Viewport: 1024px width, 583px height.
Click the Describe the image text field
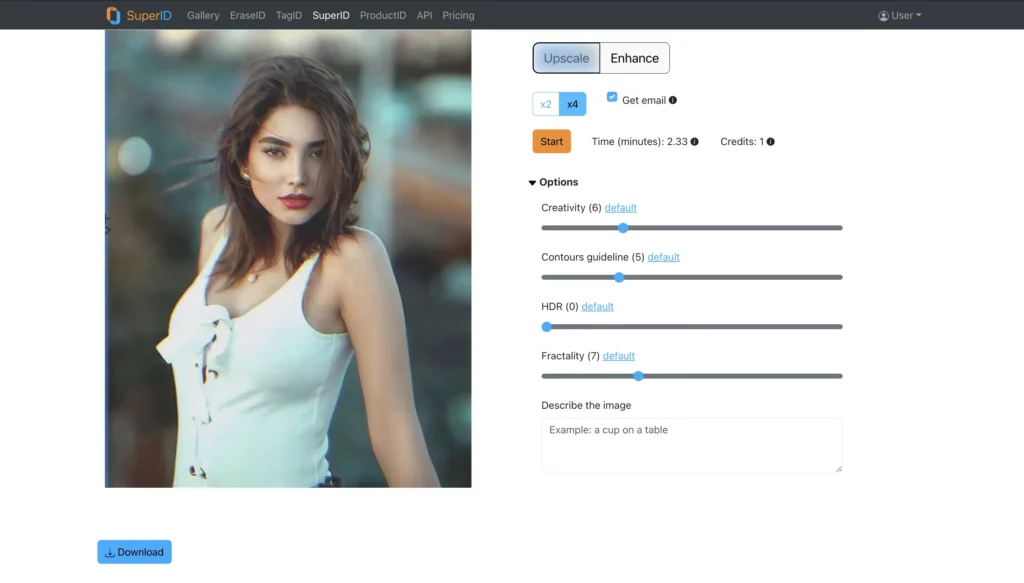pos(691,444)
